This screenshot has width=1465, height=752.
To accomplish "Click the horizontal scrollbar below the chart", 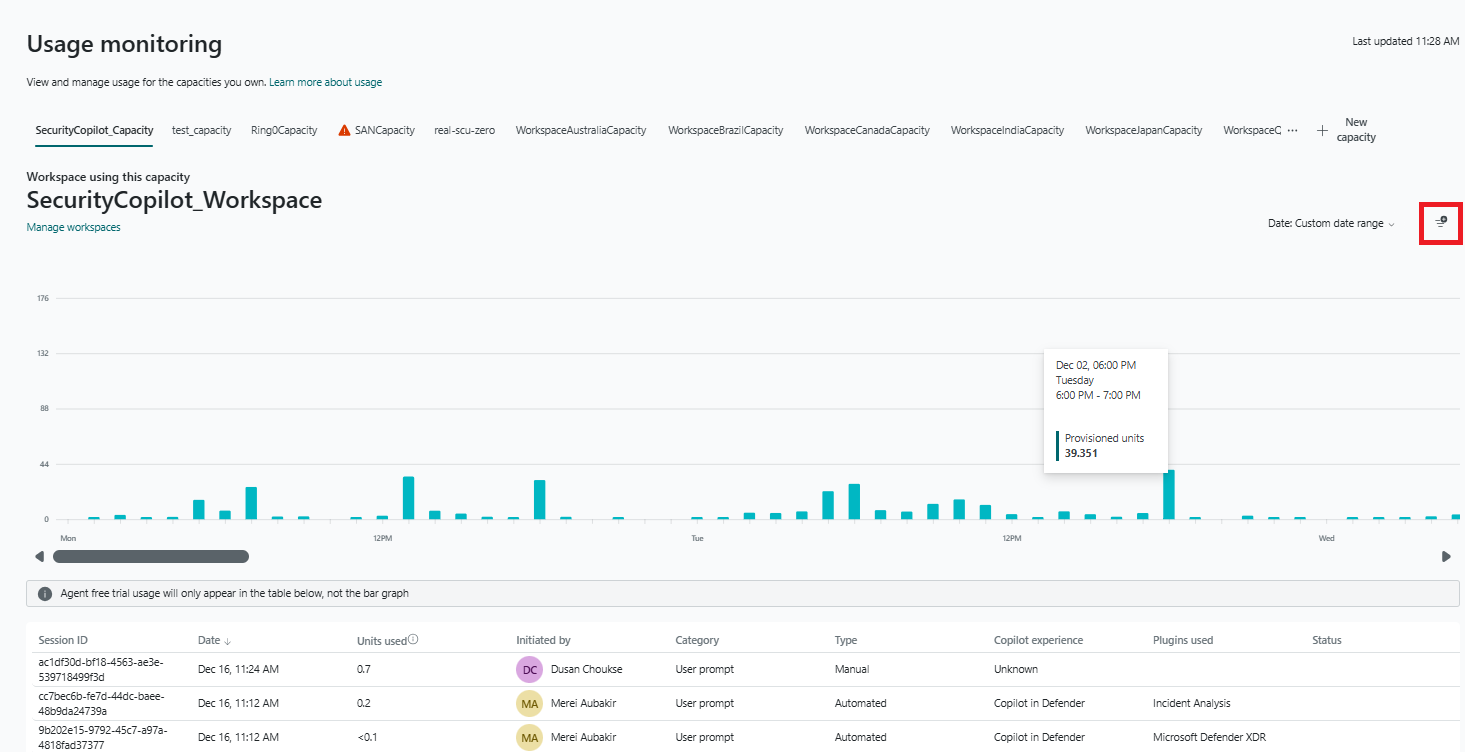I will pos(150,555).
